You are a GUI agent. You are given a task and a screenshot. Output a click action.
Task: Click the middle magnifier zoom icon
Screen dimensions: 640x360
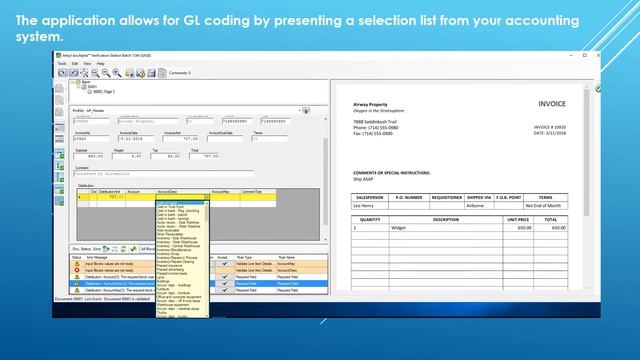pos(106,73)
